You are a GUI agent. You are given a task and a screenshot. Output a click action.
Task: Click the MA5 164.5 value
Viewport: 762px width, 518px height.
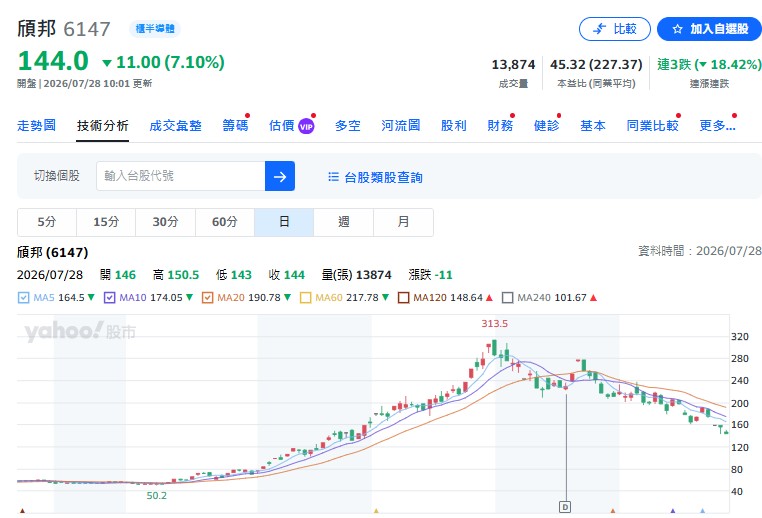pos(71,297)
